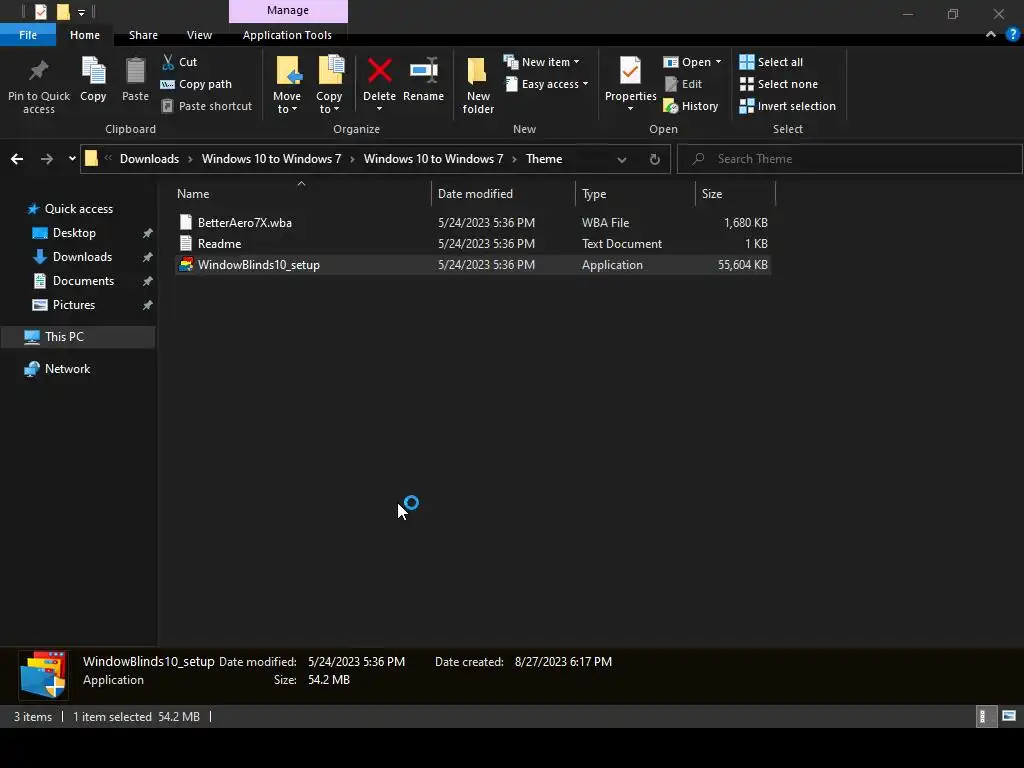This screenshot has width=1024, height=768.
Task: Open the Application Tools tab
Action: point(287,35)
